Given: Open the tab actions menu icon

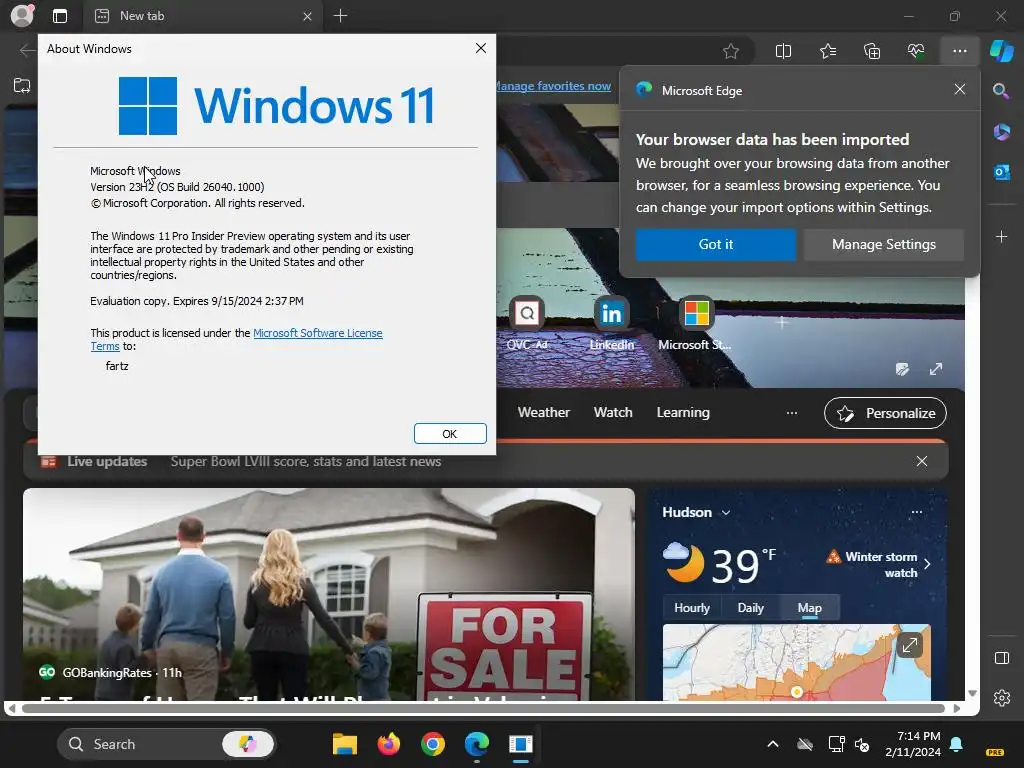Looking at the screenshot, I should pos(60,16).
